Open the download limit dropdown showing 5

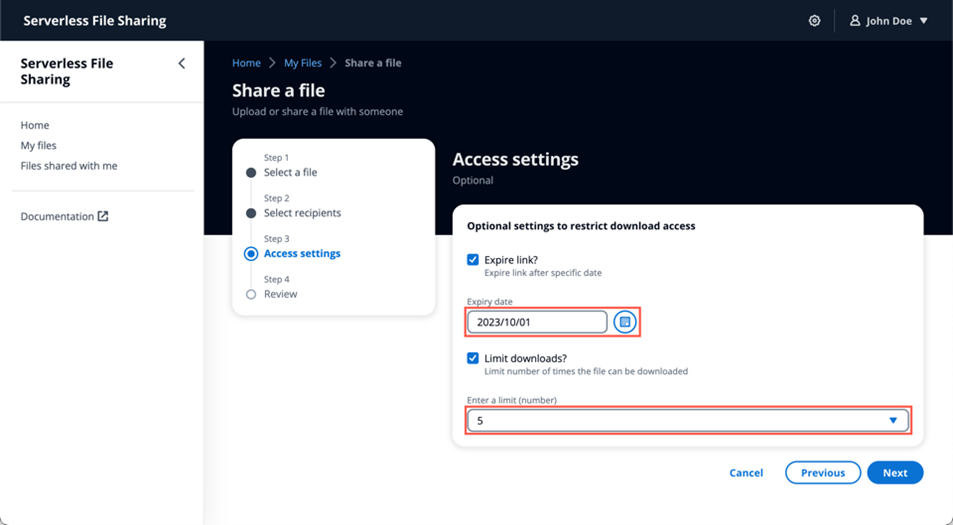click(687, 420)
